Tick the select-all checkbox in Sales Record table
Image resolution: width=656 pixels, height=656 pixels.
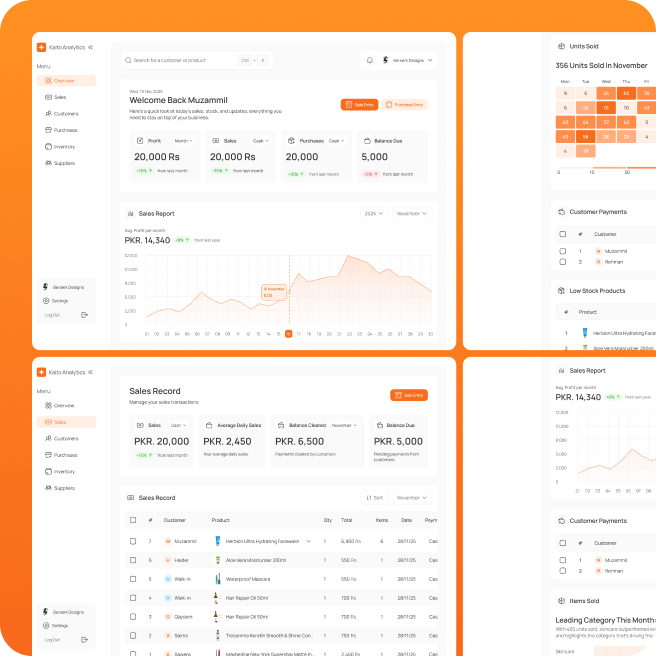click(x=133, y=520)
